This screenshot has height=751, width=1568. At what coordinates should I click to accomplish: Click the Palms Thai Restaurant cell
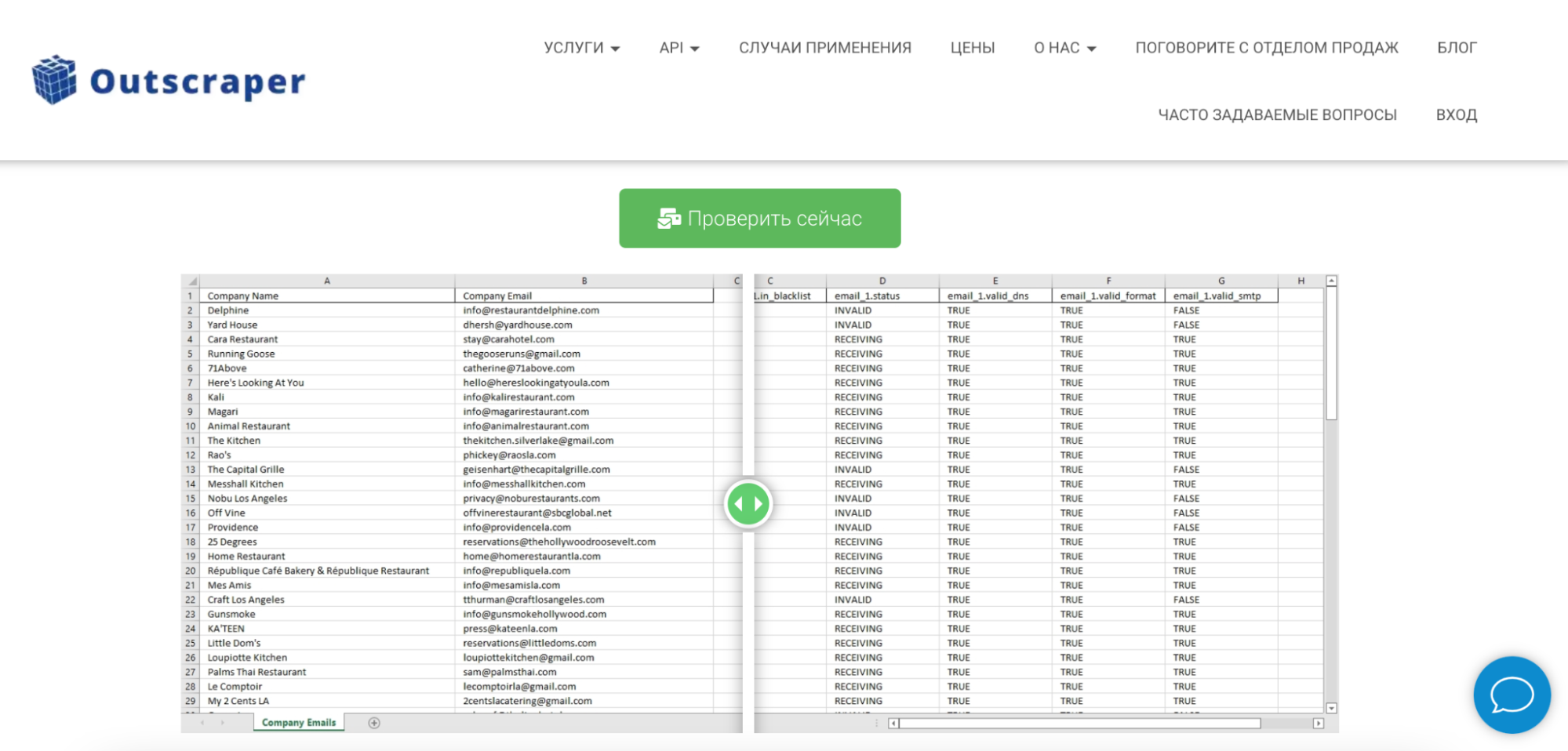327,672
